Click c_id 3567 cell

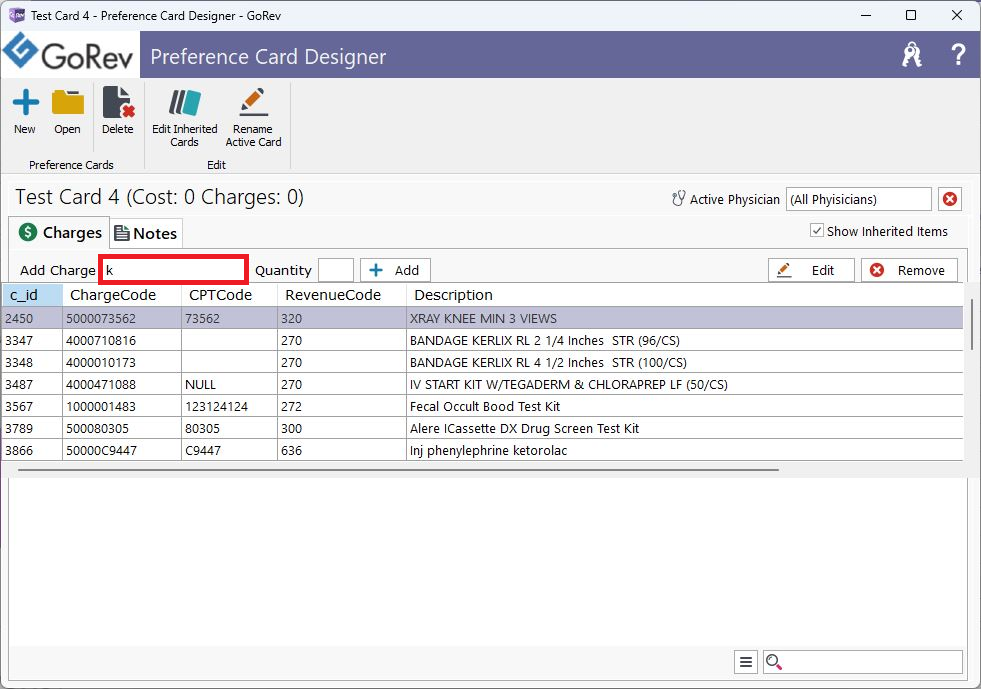(x=32, y=406)
